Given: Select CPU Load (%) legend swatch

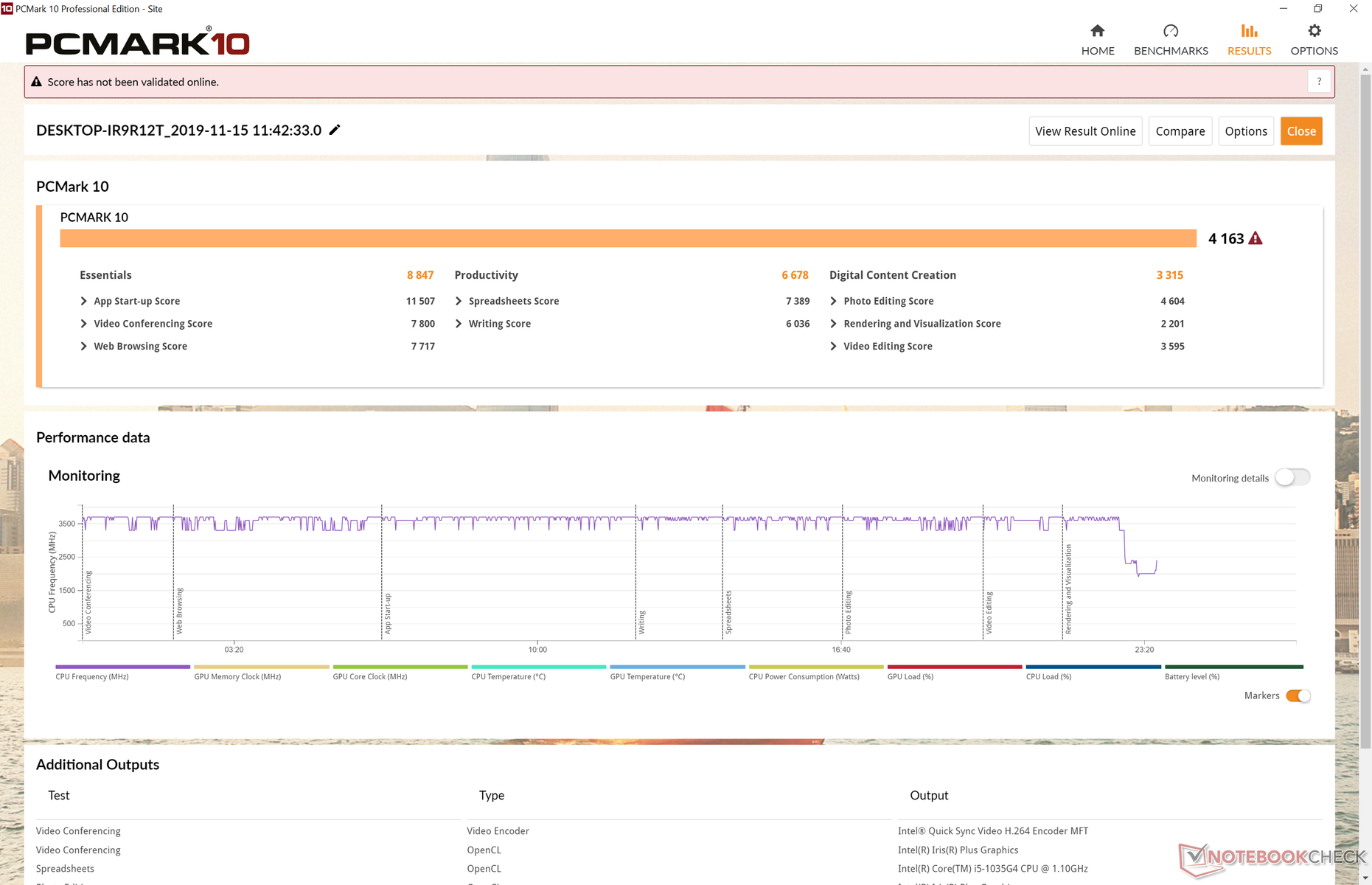Looking at the screenshot, I should [x=1093, y=667].
